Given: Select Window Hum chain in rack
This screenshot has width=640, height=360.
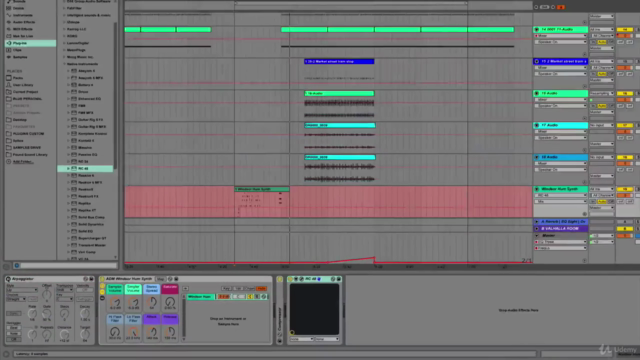Looking at the screenshot, I should [201, 296].
